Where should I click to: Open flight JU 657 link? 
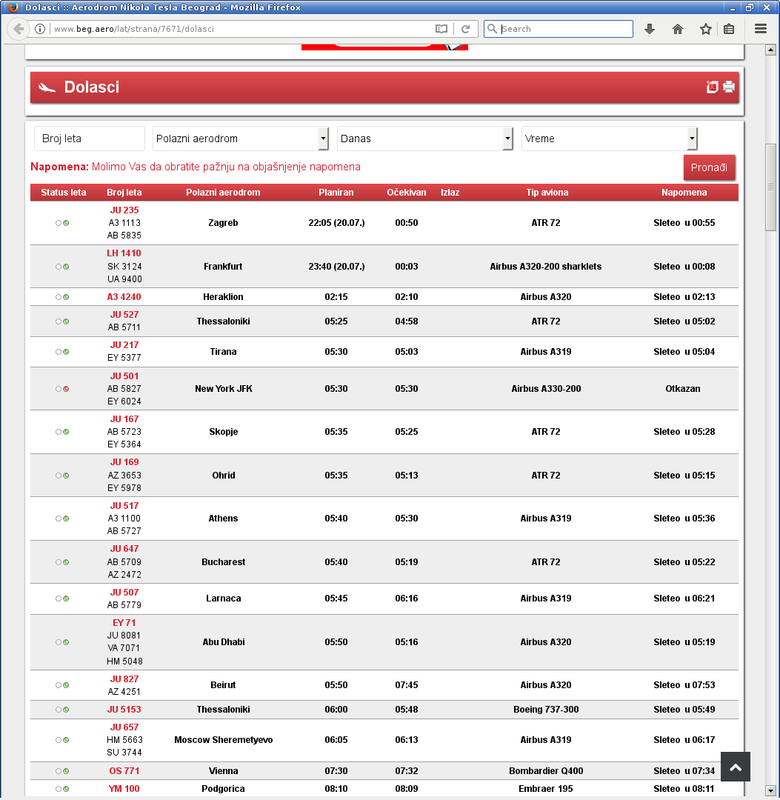pyautogui.click(x=124, y=728)
